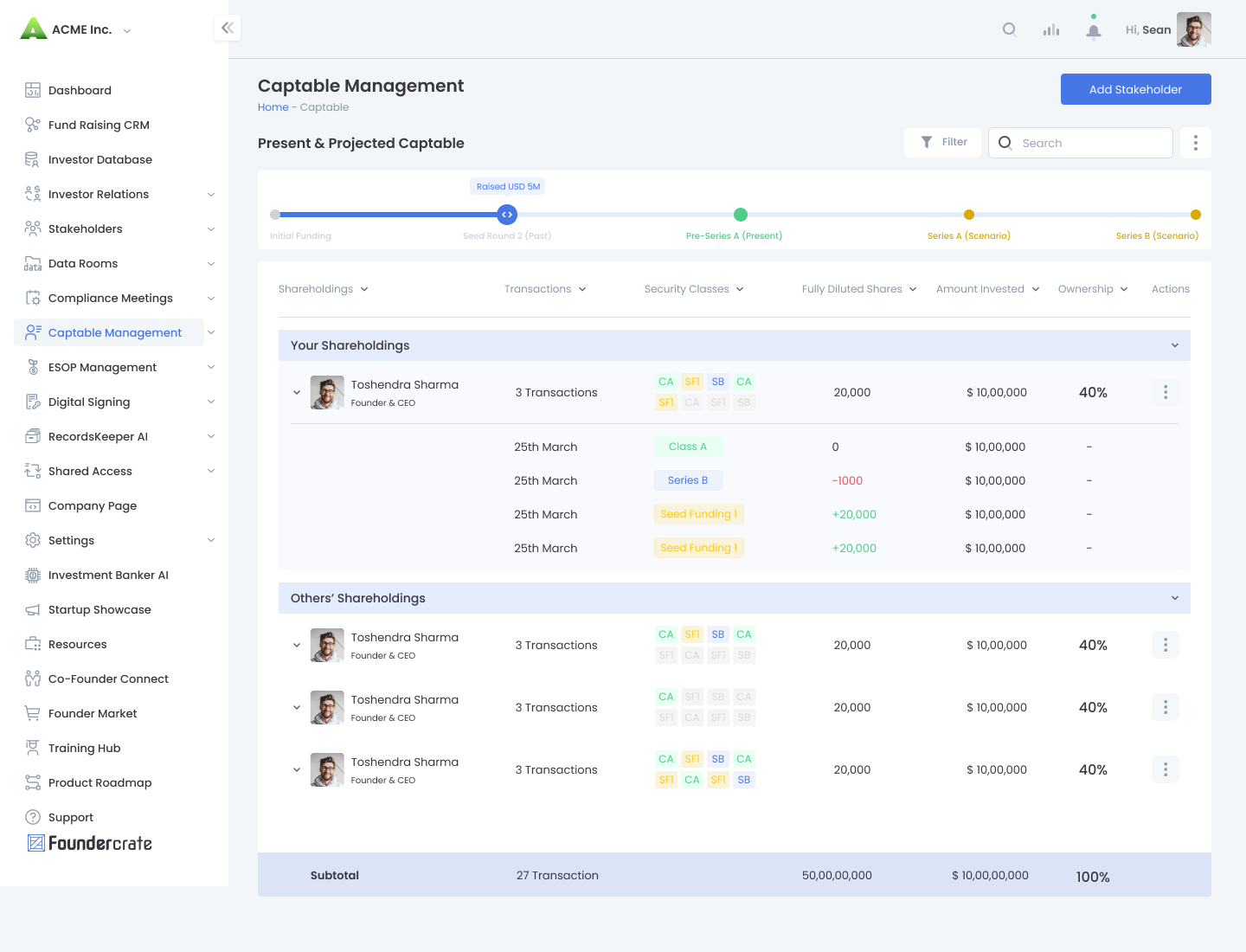
Task: Open Sean's profile avatar
Action: (1194, 29)
